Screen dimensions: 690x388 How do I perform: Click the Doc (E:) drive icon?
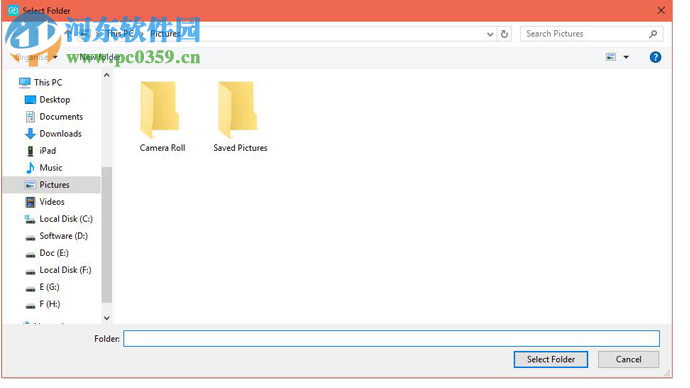point(30,255)
